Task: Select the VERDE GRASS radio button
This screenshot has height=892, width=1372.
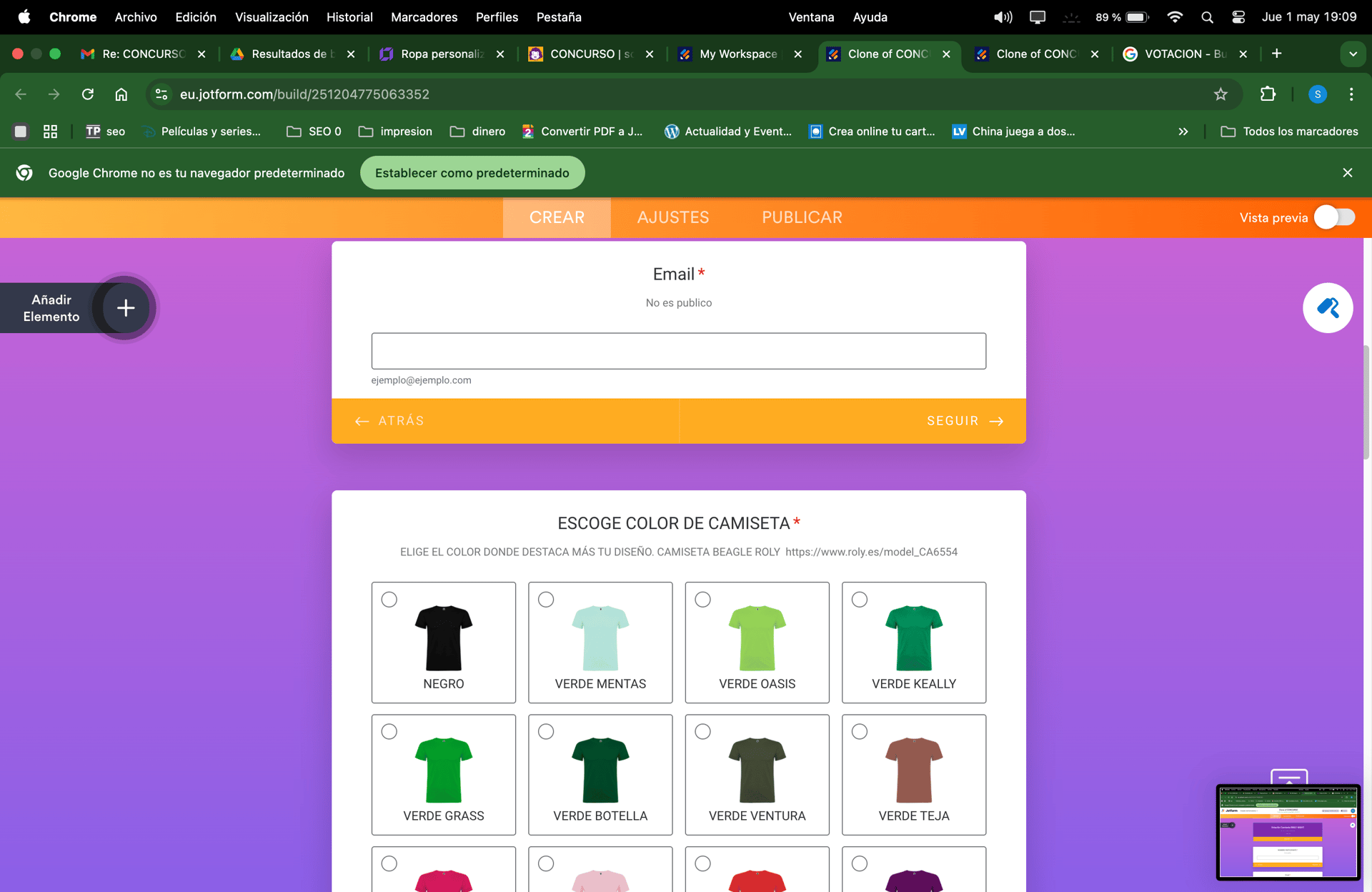Action: [389, 731]
